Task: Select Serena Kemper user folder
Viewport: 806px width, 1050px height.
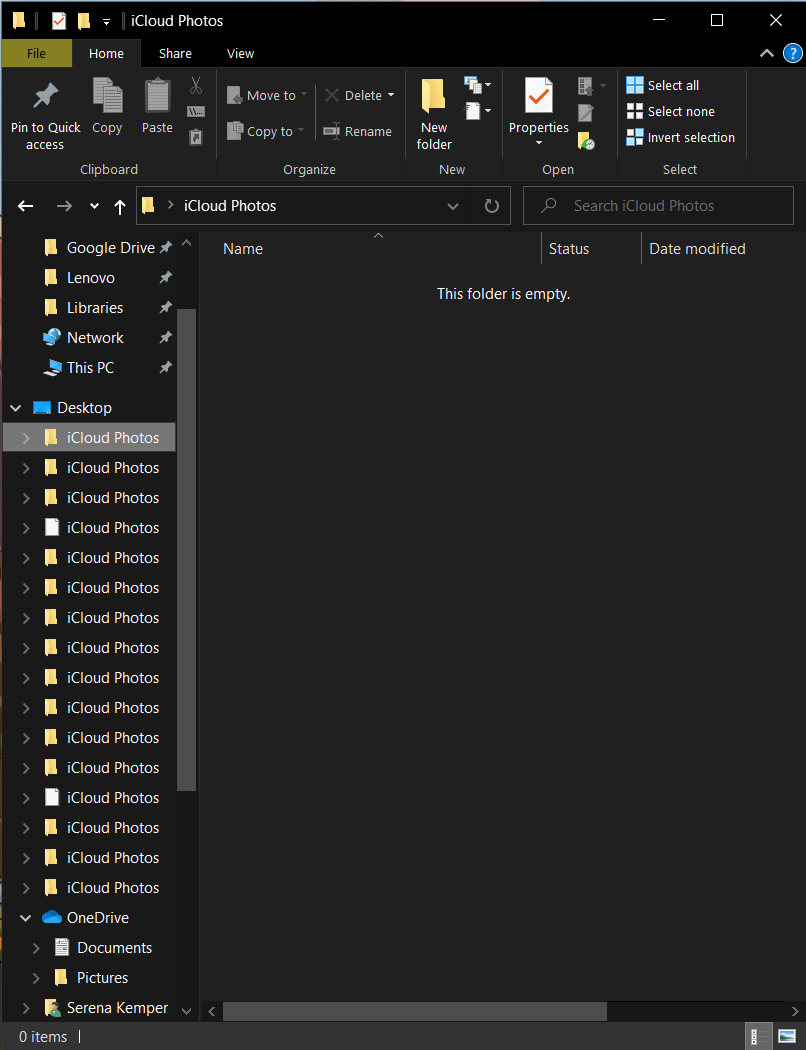Action: point(117,1008)
